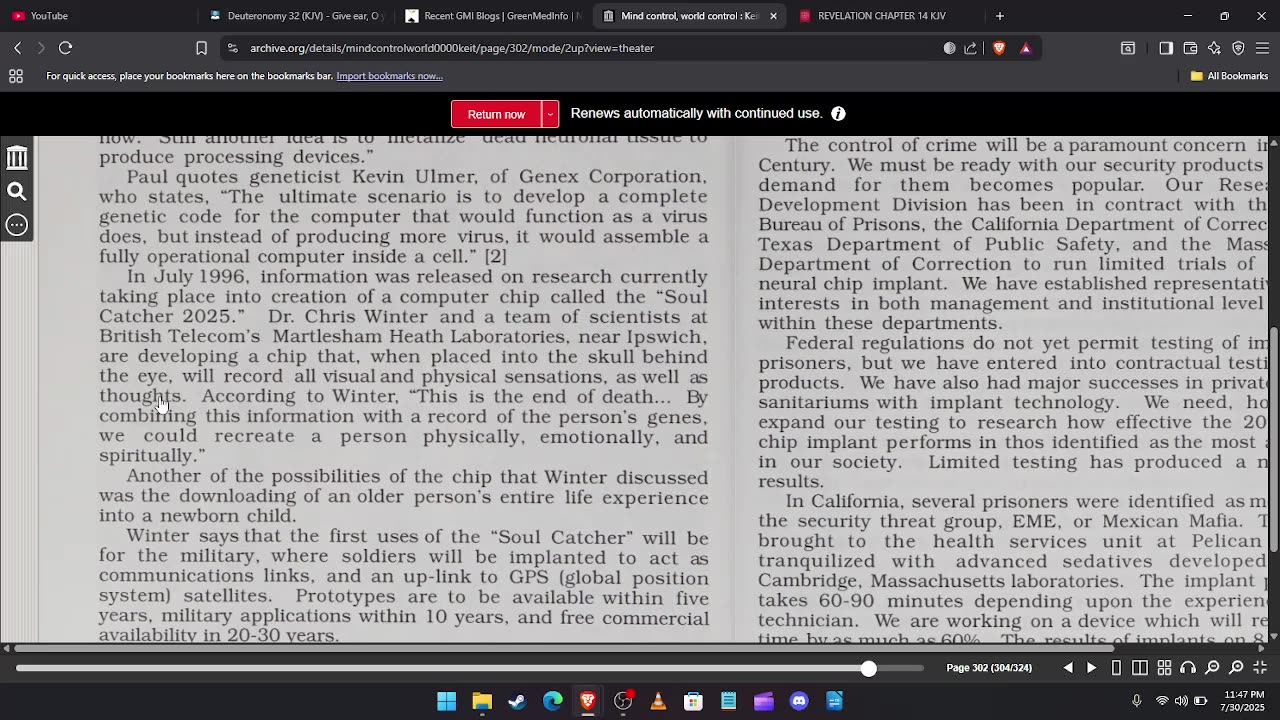Image resolution: width=1280 pixels, height=720 pixels.
Task: Open the book search magnifier icon
Action: pos(17,192)
